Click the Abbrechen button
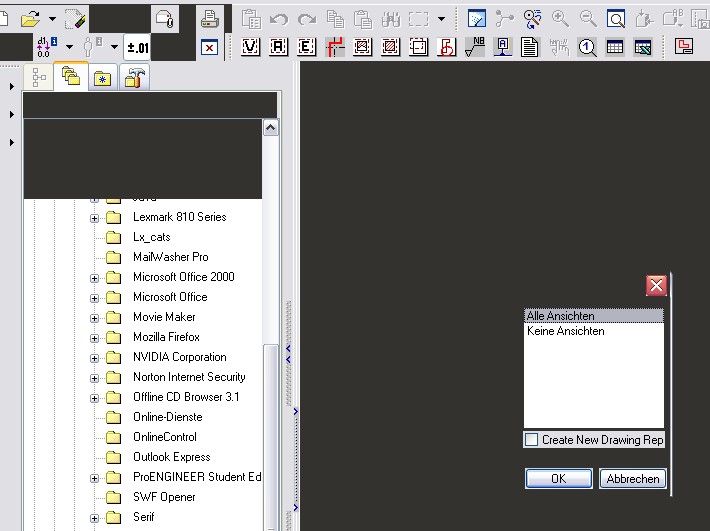The width and height of the screenshot is (710, 531). click(633, 478)
